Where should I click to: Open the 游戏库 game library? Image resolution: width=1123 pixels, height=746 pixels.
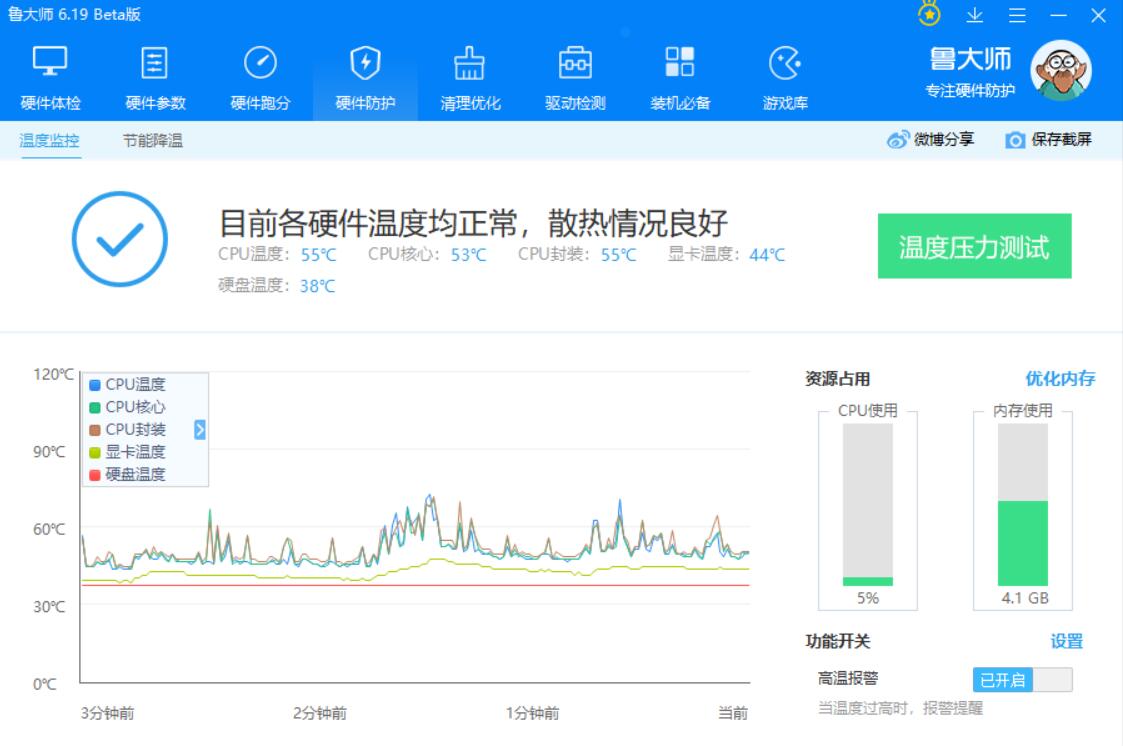pyautogui.click(x=786, y=75)
